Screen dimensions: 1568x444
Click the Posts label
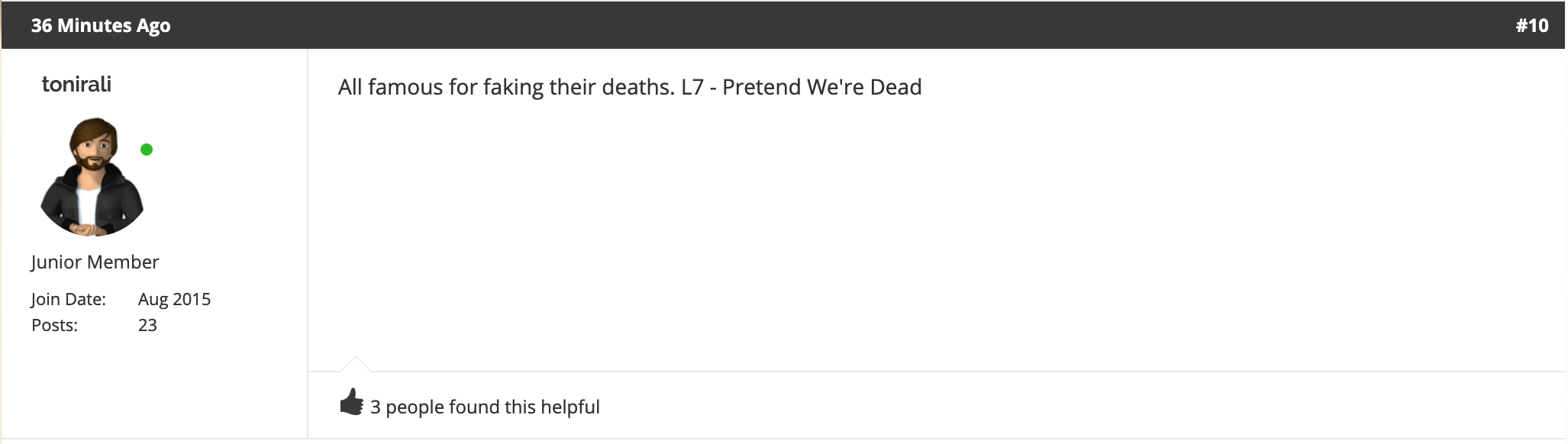click(x=54, y=325)
